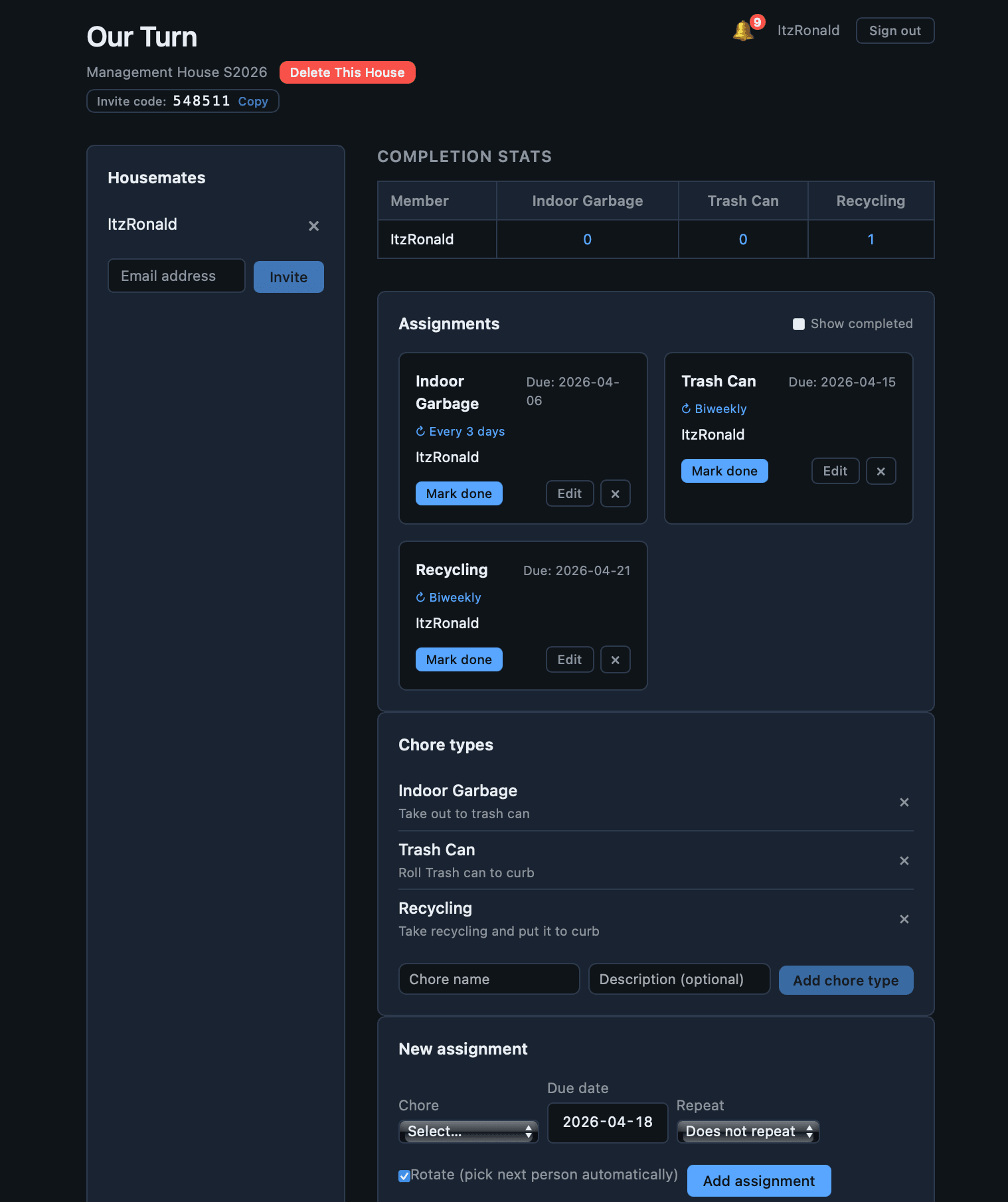Viewport: 1008px width, 1202px height.
Task: Open the Due date picker field
Action: (x=607, y=1122)
